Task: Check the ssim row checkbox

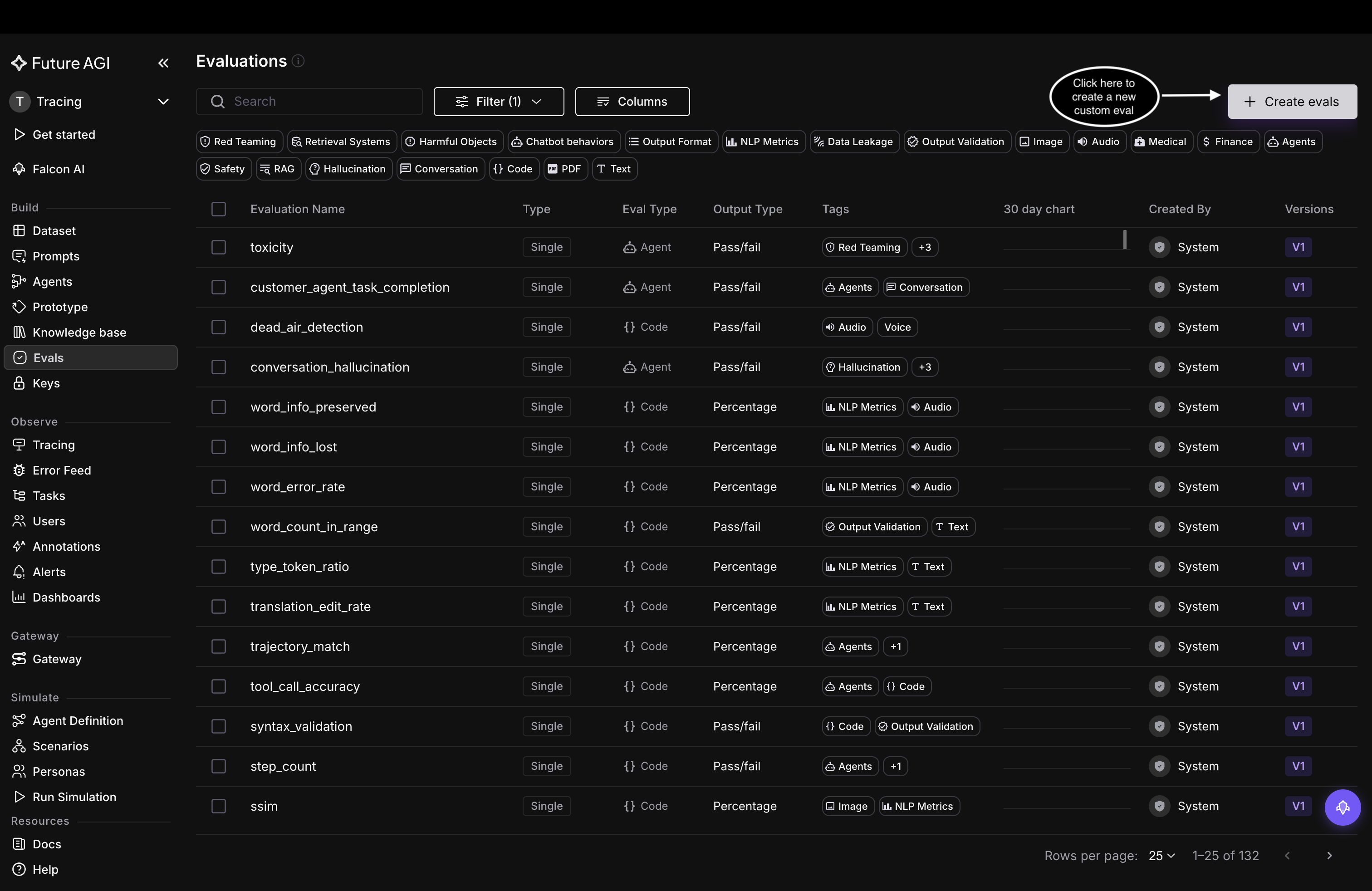Action: pos(219,806)
